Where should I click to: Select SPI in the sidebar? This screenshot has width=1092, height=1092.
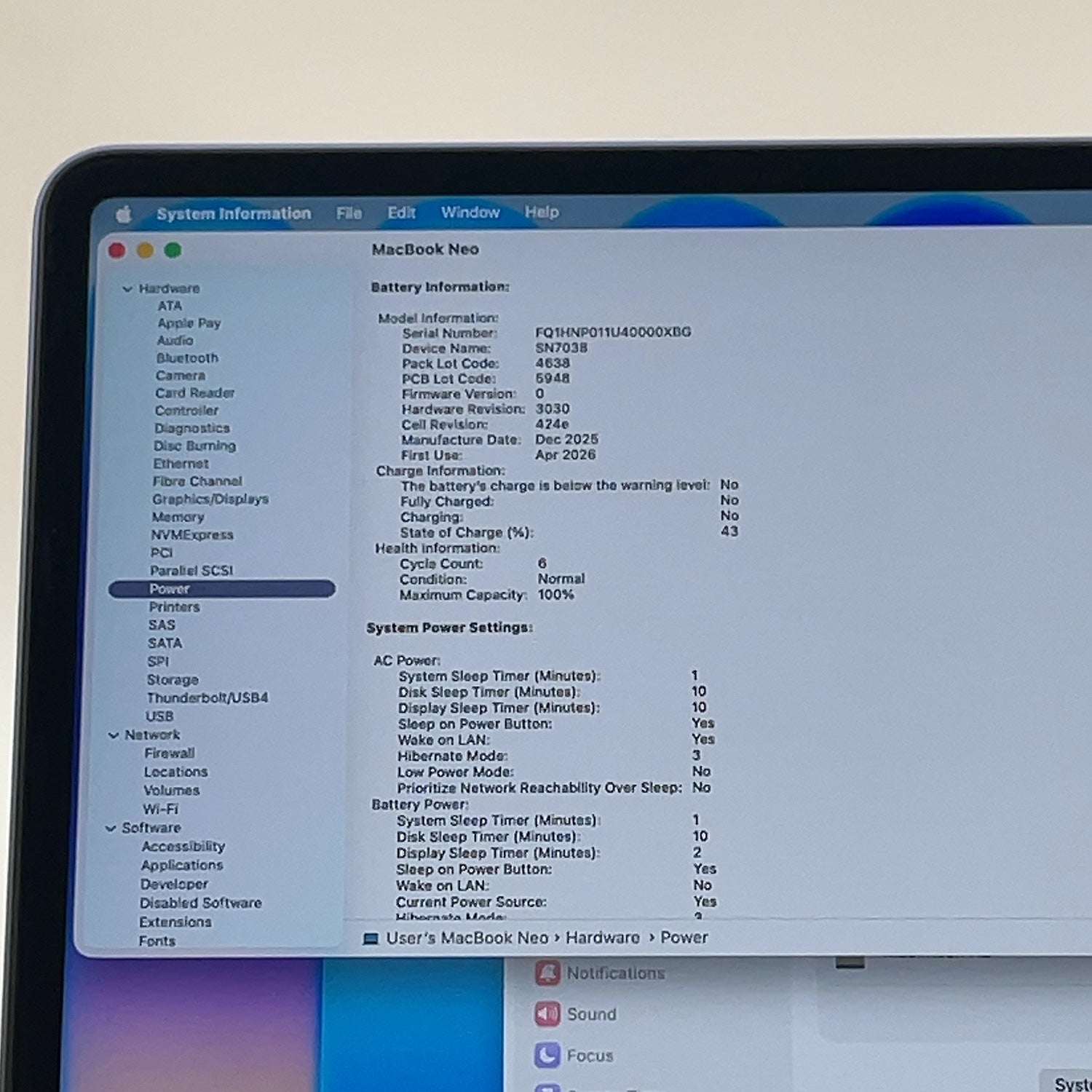click(158, 662)
